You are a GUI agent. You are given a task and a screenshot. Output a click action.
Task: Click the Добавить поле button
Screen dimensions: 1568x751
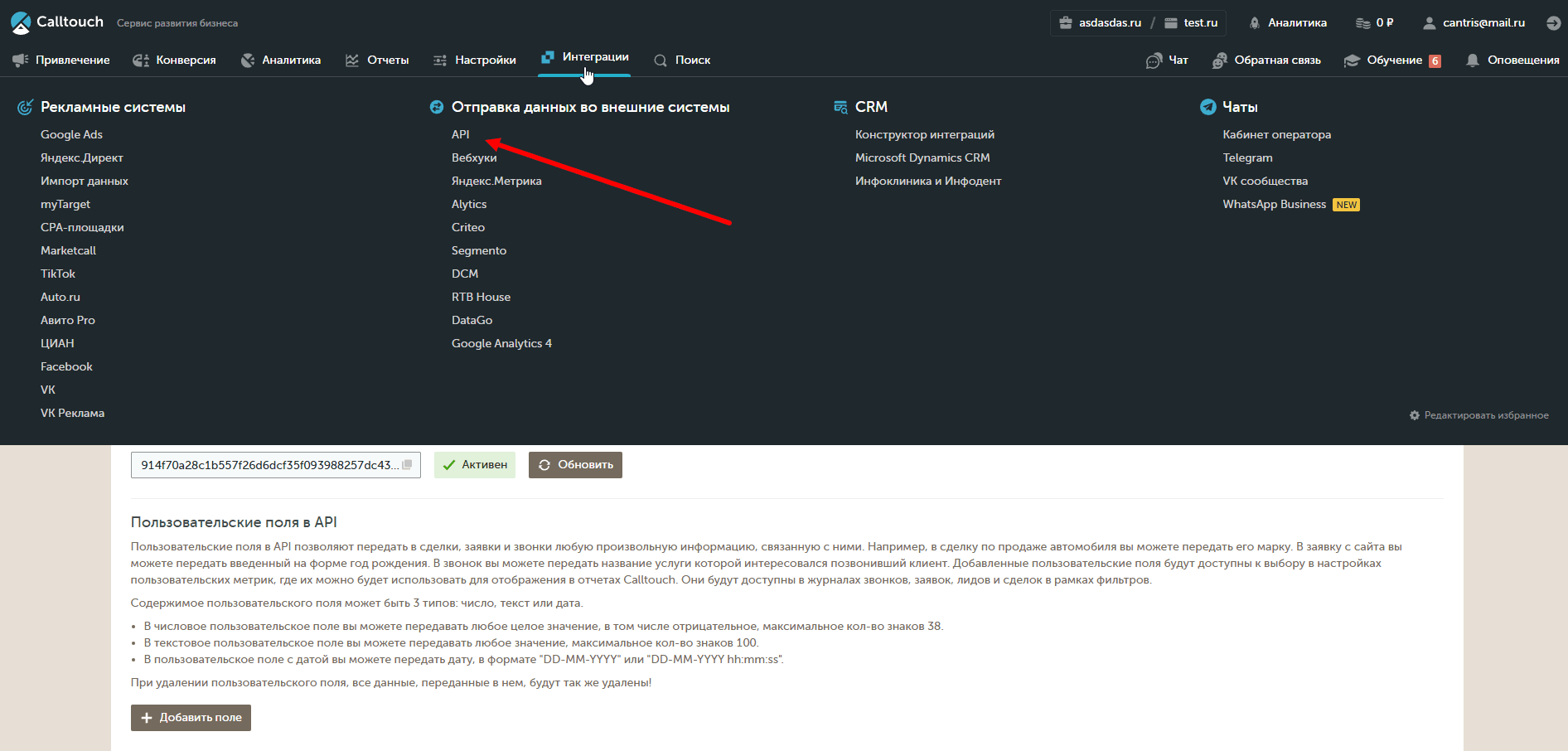pos(191,718)
